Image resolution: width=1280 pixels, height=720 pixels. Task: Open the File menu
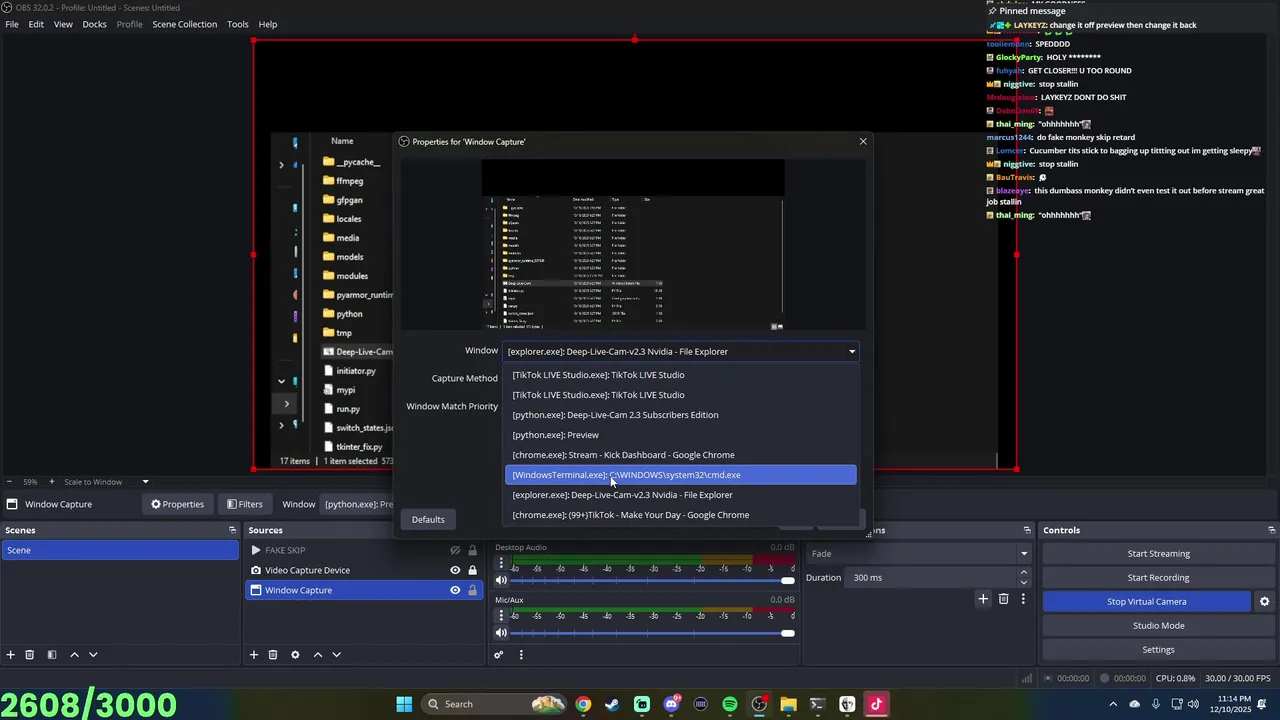pos(12,24)
